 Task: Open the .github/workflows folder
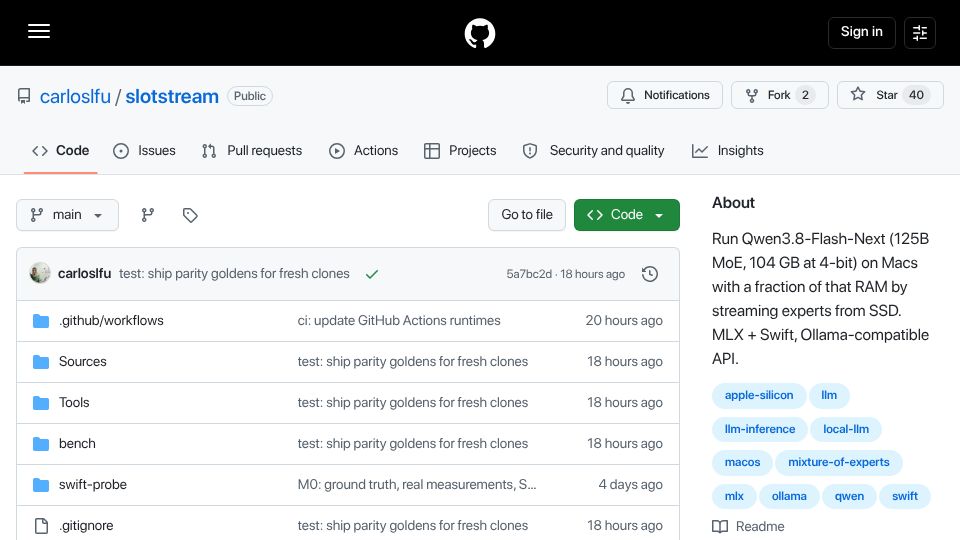pos(111,320)
